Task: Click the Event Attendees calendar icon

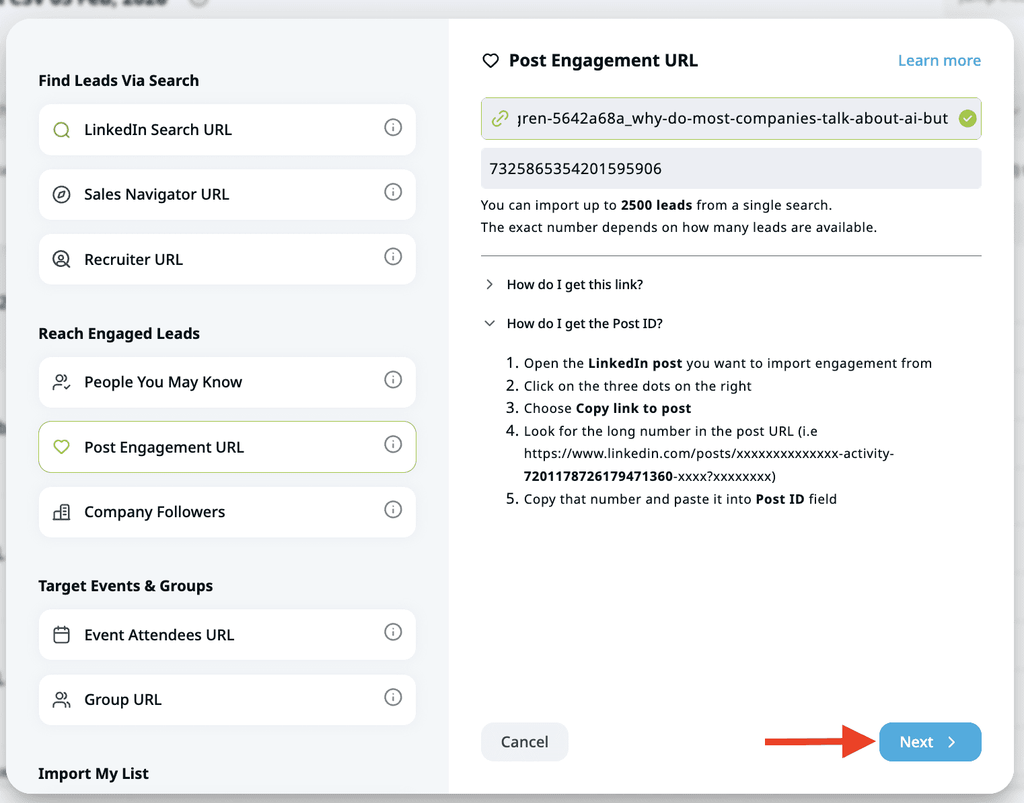Action: (x=61, y=635)
